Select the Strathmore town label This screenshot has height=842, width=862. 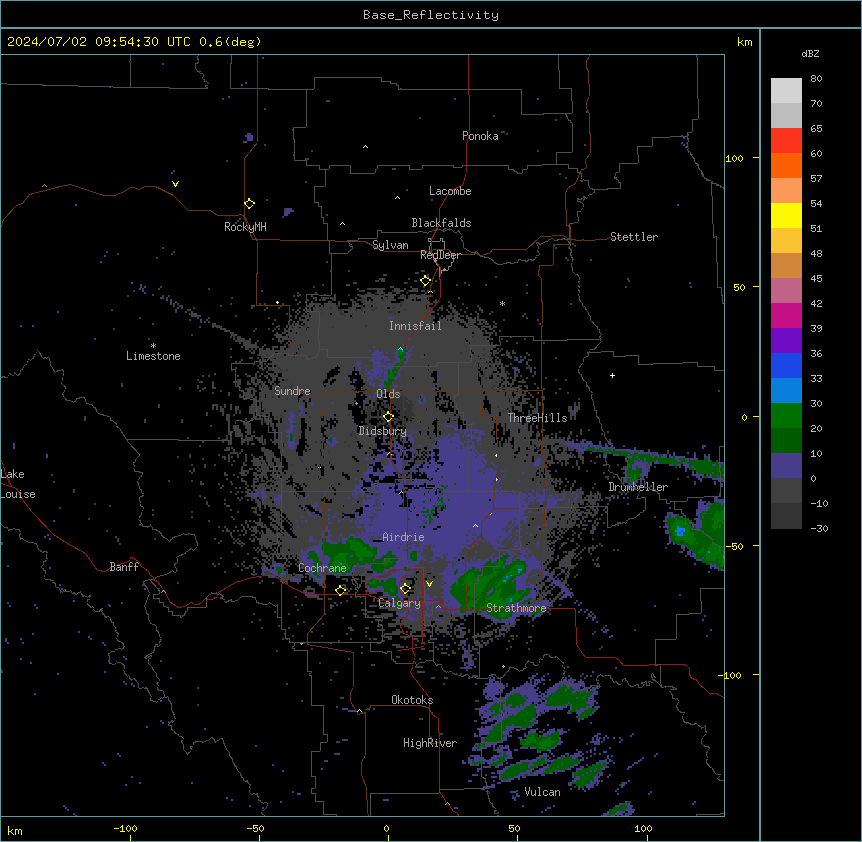click(516, 608)
